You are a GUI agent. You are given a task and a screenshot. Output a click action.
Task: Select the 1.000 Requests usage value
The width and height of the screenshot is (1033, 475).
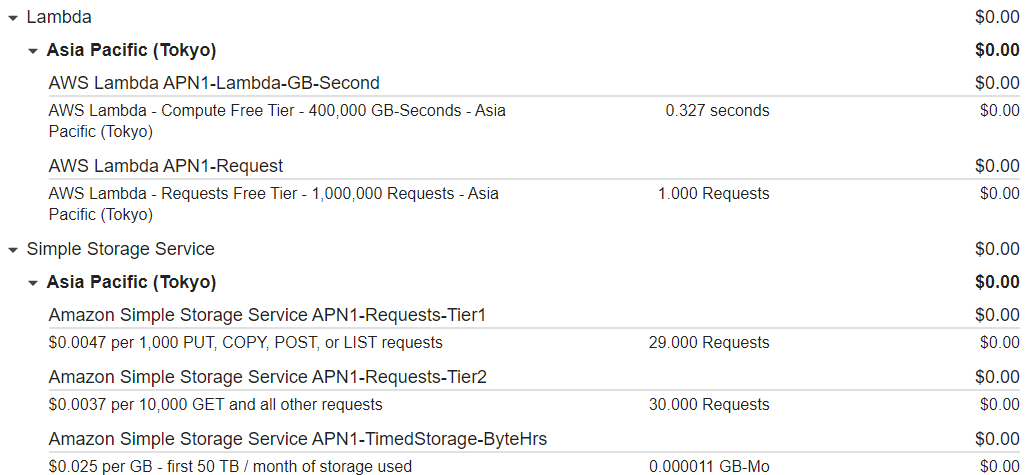[713, 194]
